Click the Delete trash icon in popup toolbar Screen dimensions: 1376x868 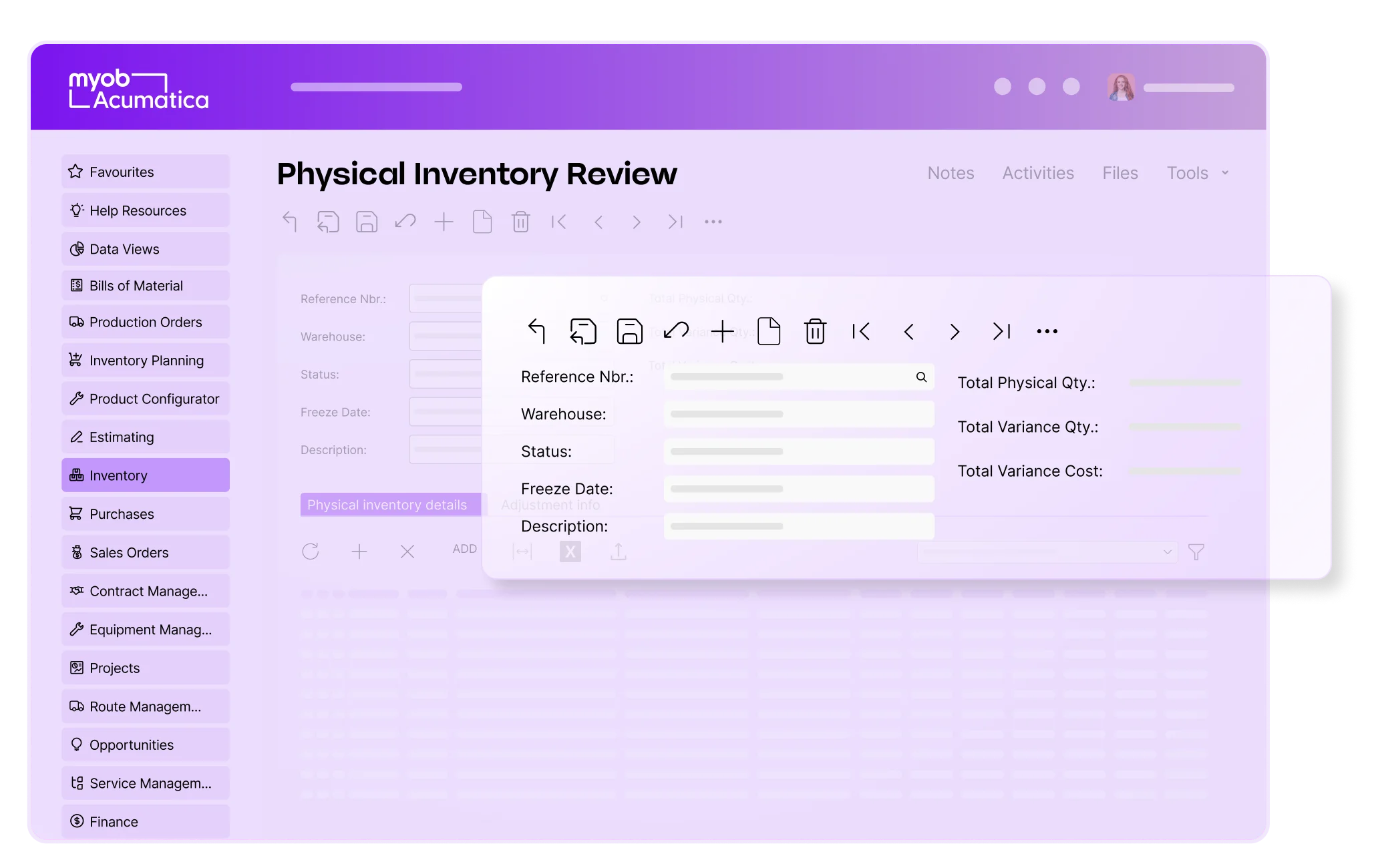815,331
